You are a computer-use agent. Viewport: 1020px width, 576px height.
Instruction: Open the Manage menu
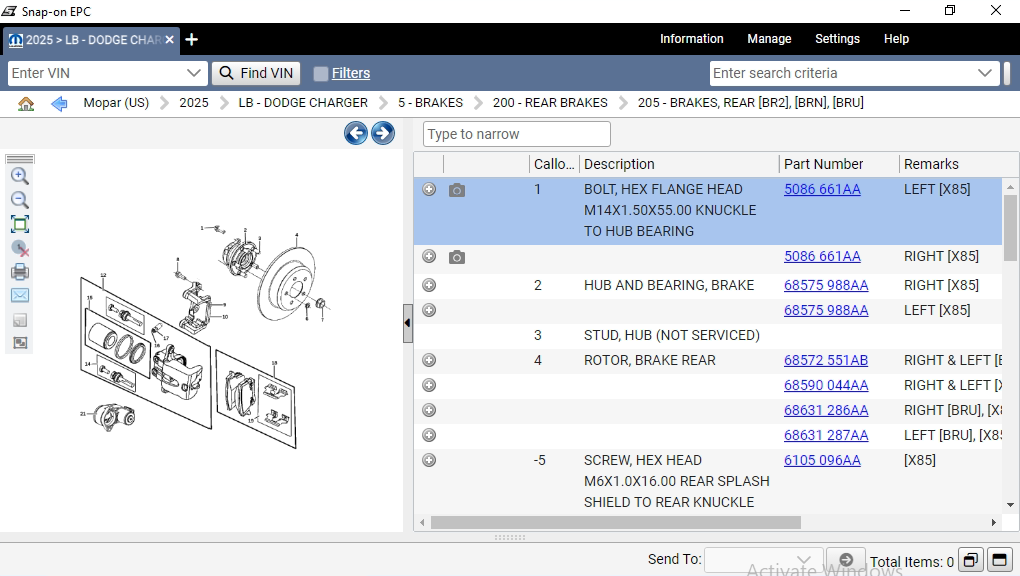point(769,39)
